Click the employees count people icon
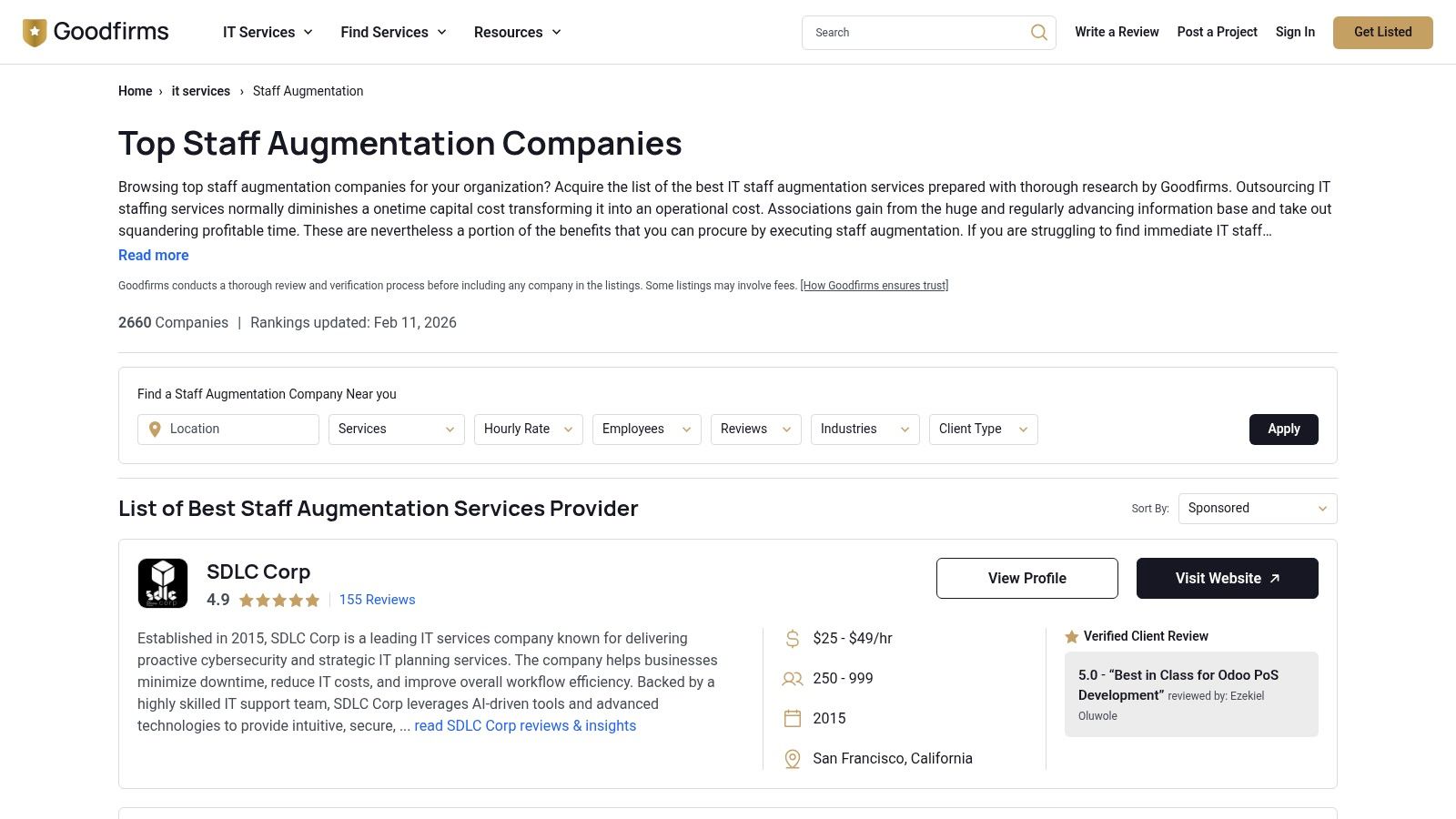The width and height of the screenshot is (1456, 819). 793,679
